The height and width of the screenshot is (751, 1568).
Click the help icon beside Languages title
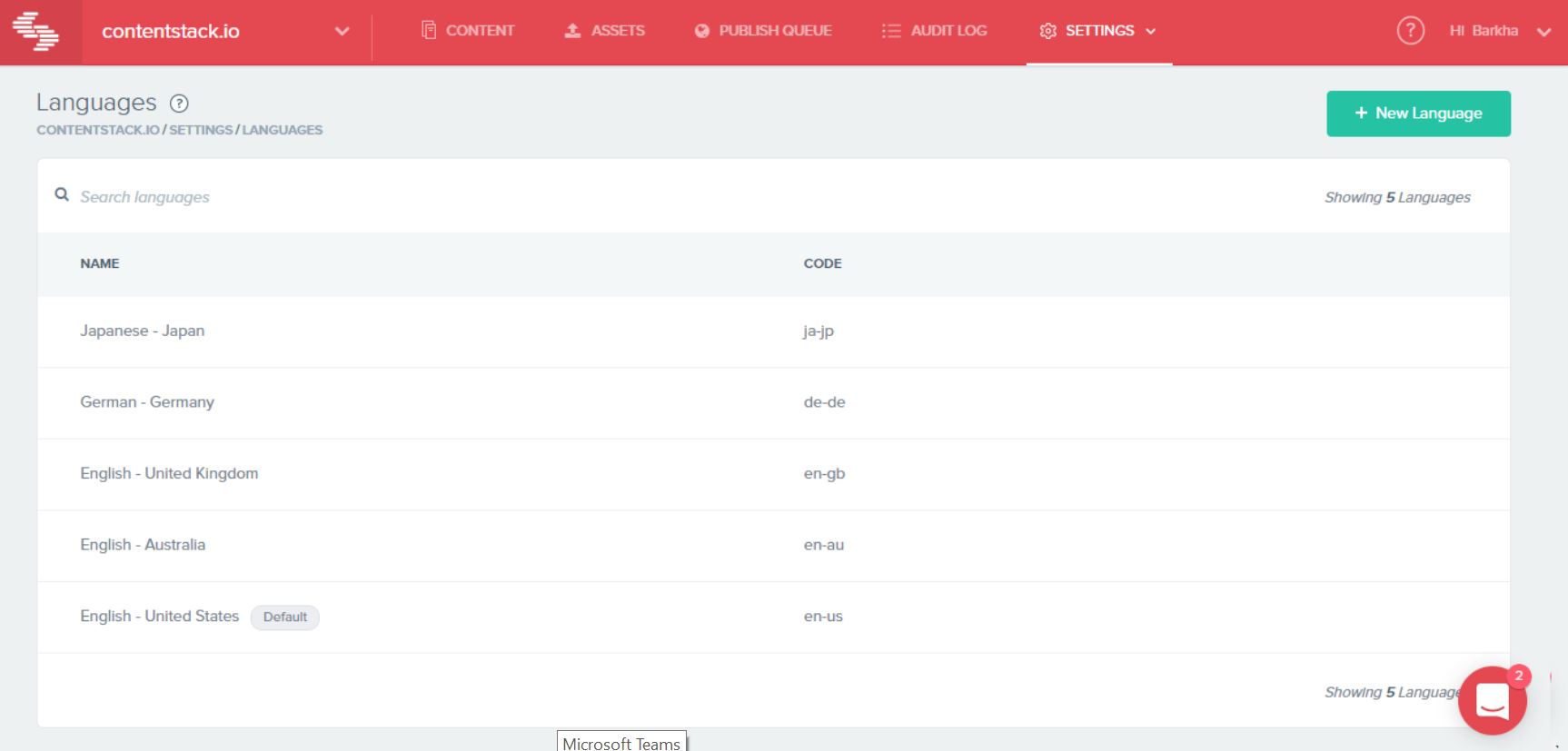pos(179,104)
